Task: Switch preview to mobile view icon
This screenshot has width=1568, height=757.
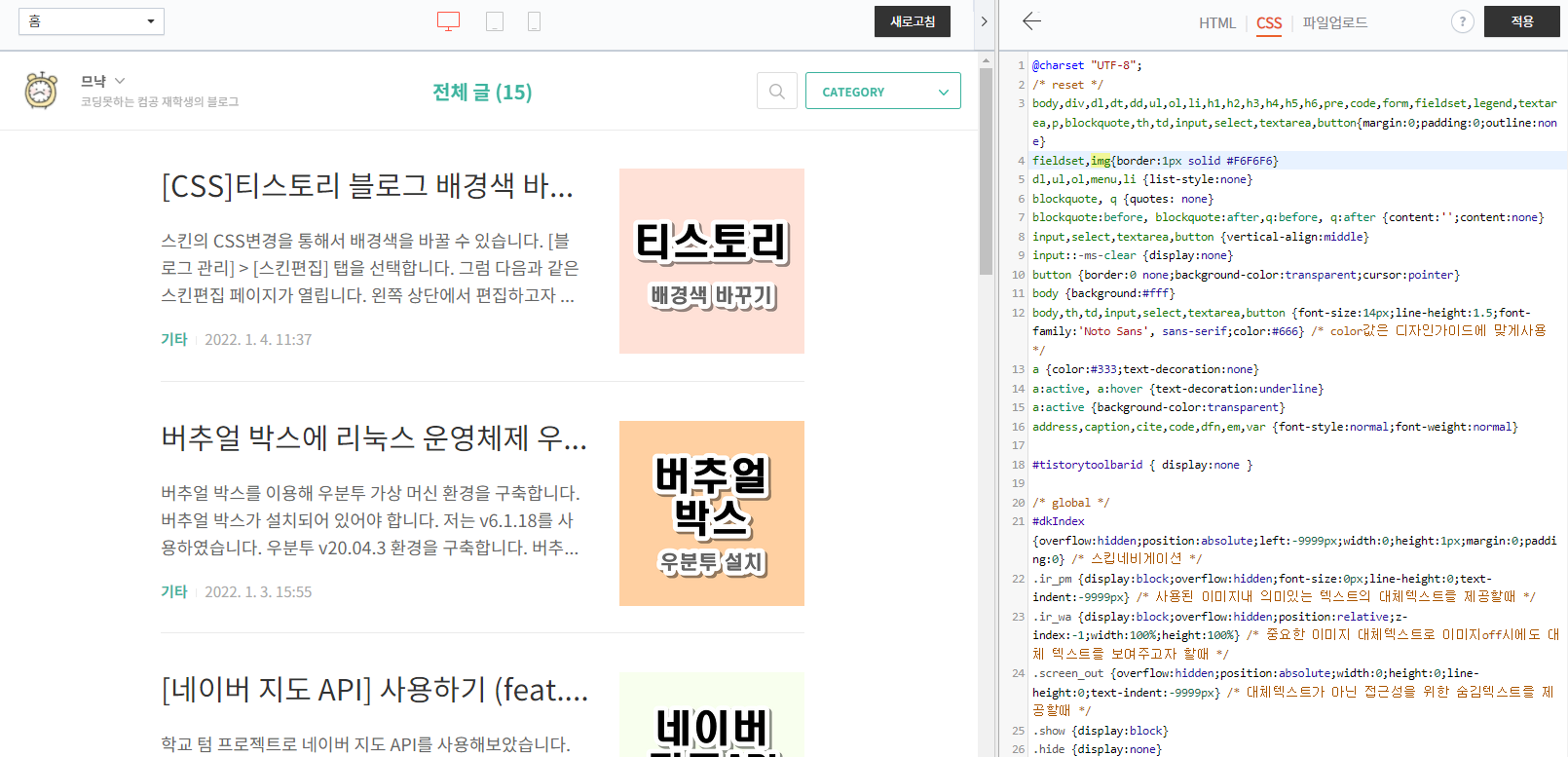Action: click(534, 21)
